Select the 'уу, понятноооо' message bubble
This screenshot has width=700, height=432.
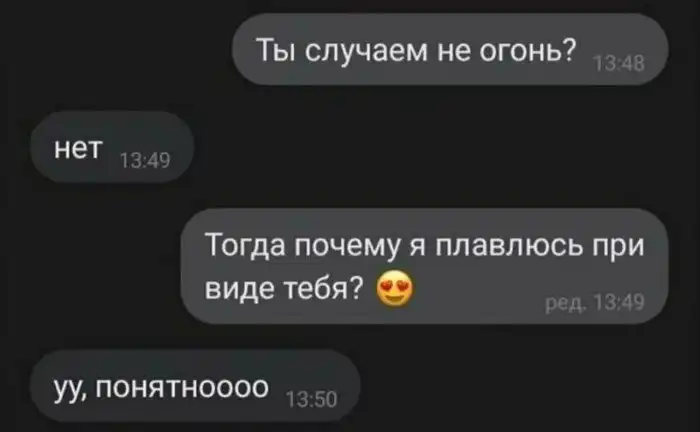point(195,386)
